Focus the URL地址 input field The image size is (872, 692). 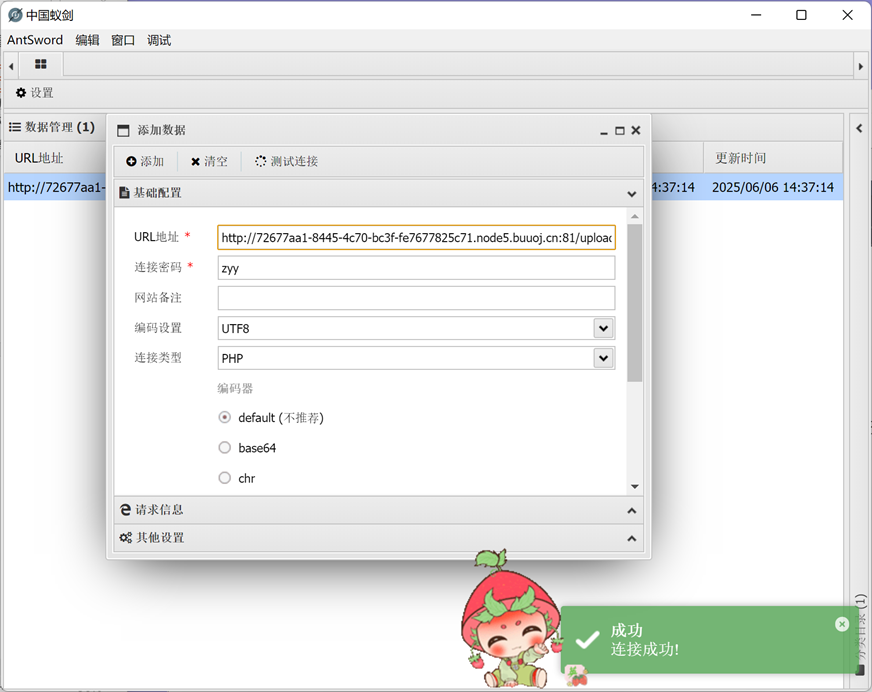click(416, 238)
